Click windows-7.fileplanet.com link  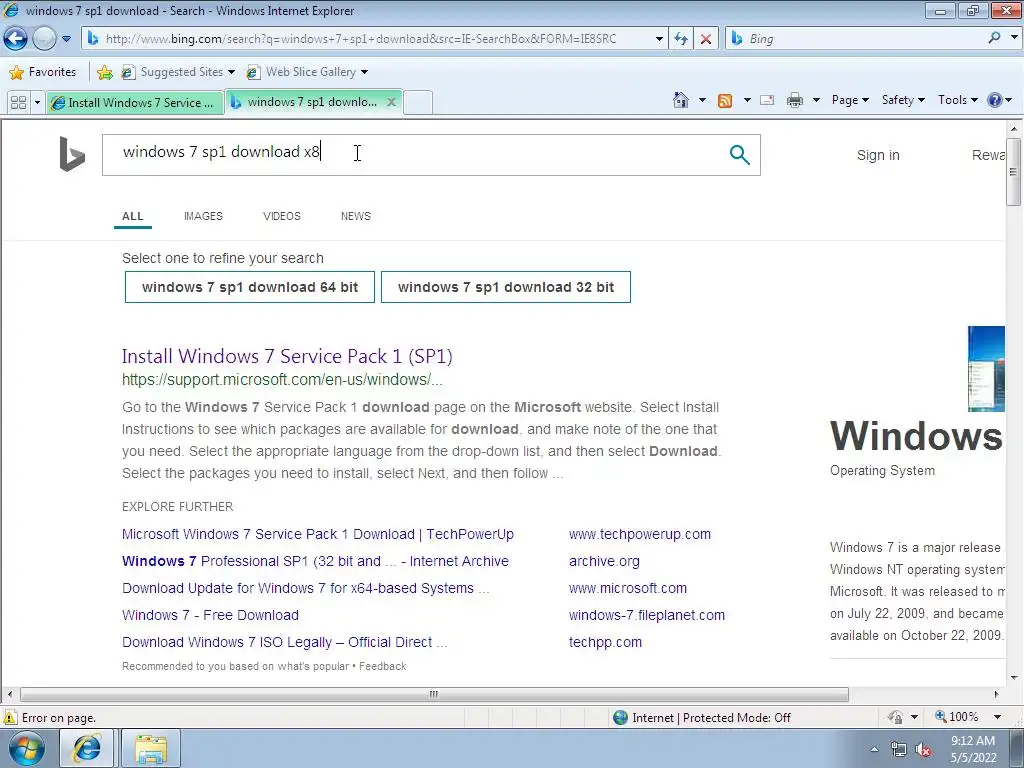[x=647, y=615]
